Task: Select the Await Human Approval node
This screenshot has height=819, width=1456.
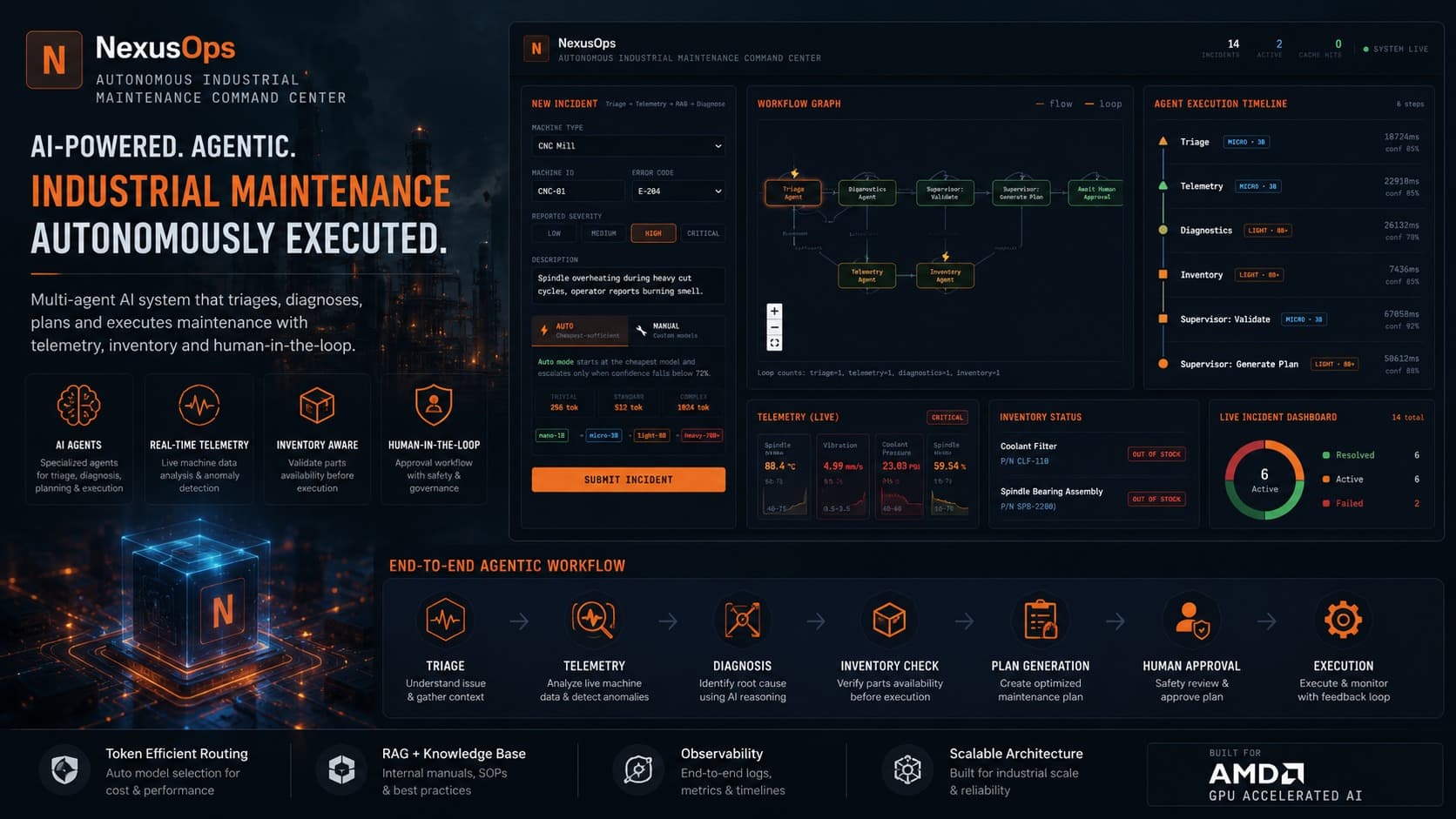Action: tap(1095, 192)
